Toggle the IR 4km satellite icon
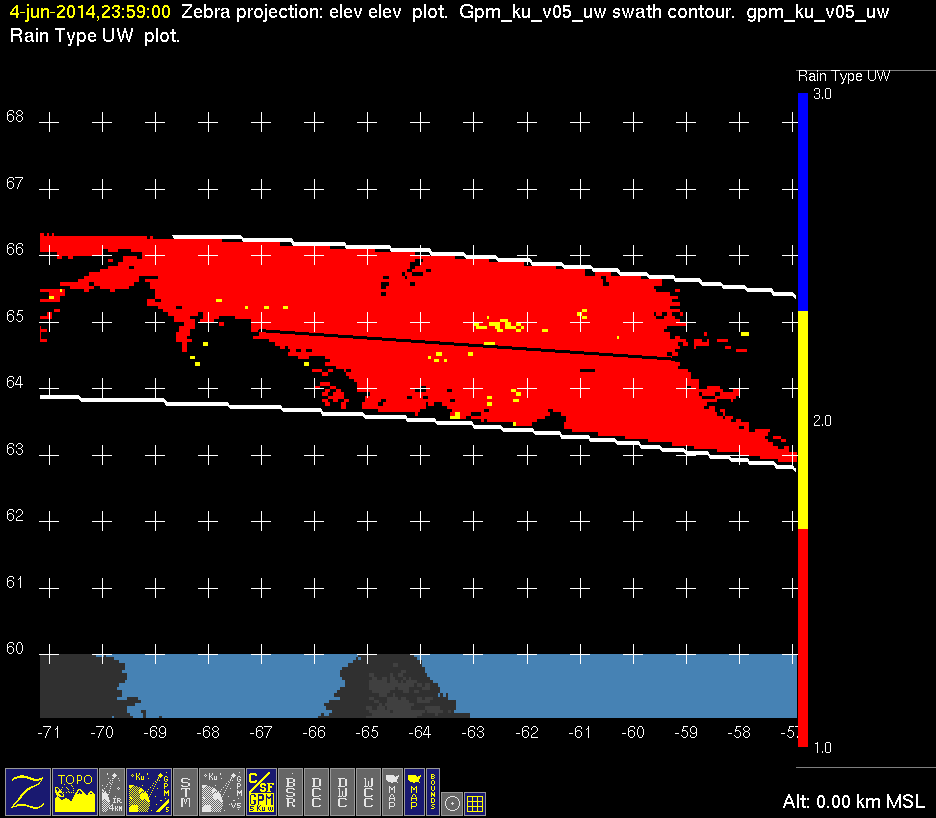Screen dimensions: 936x818 [x=112, y=792]
